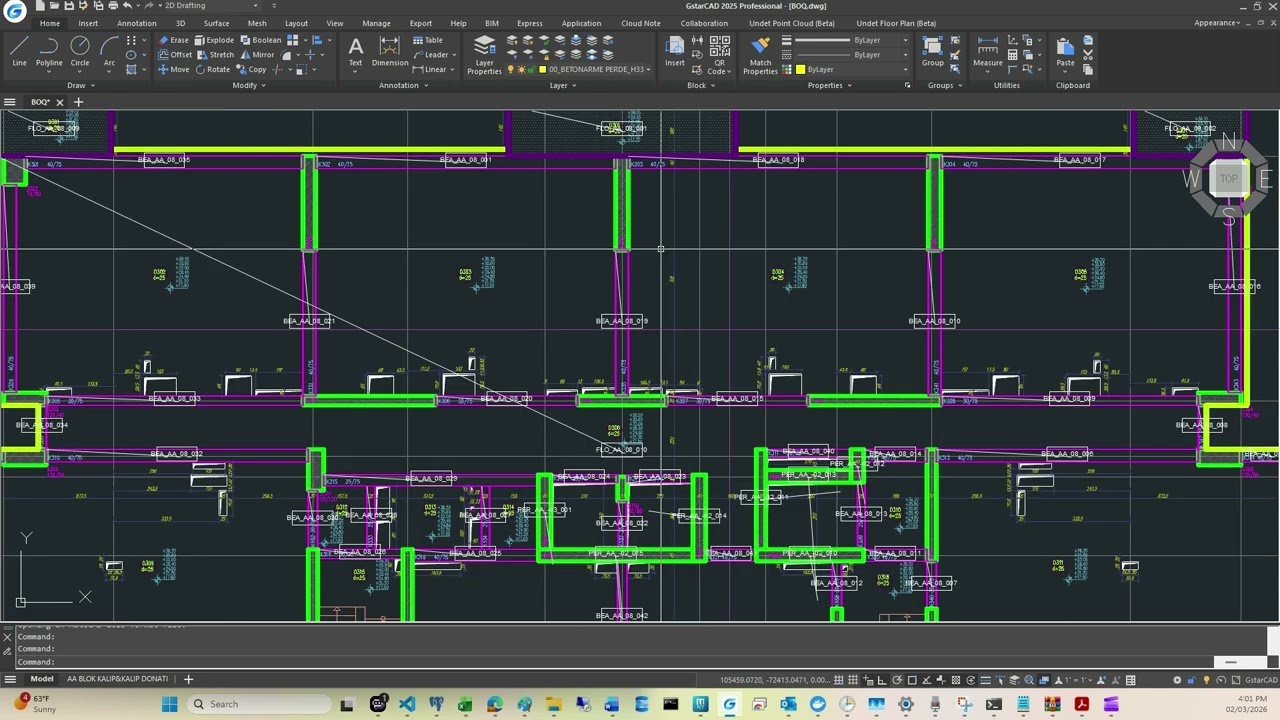Expand the Draw panel
This screenshot has height=720, width=1280.
pos(81,85)
